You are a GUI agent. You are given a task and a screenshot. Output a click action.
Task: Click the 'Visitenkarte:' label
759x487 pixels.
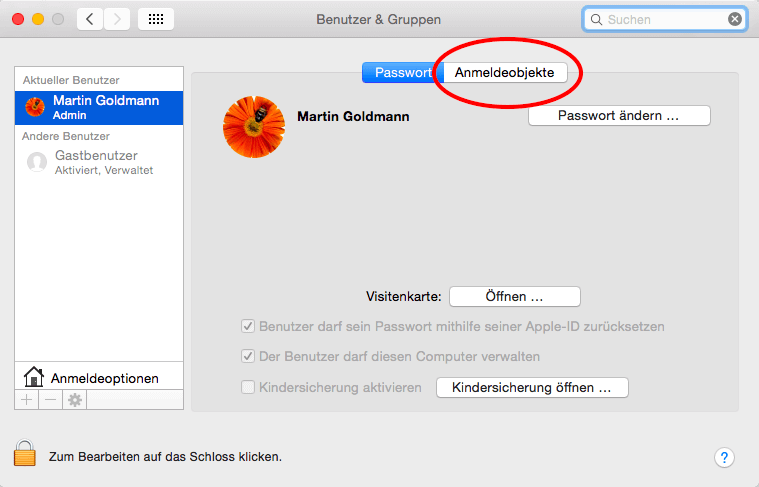pos(404,296)
